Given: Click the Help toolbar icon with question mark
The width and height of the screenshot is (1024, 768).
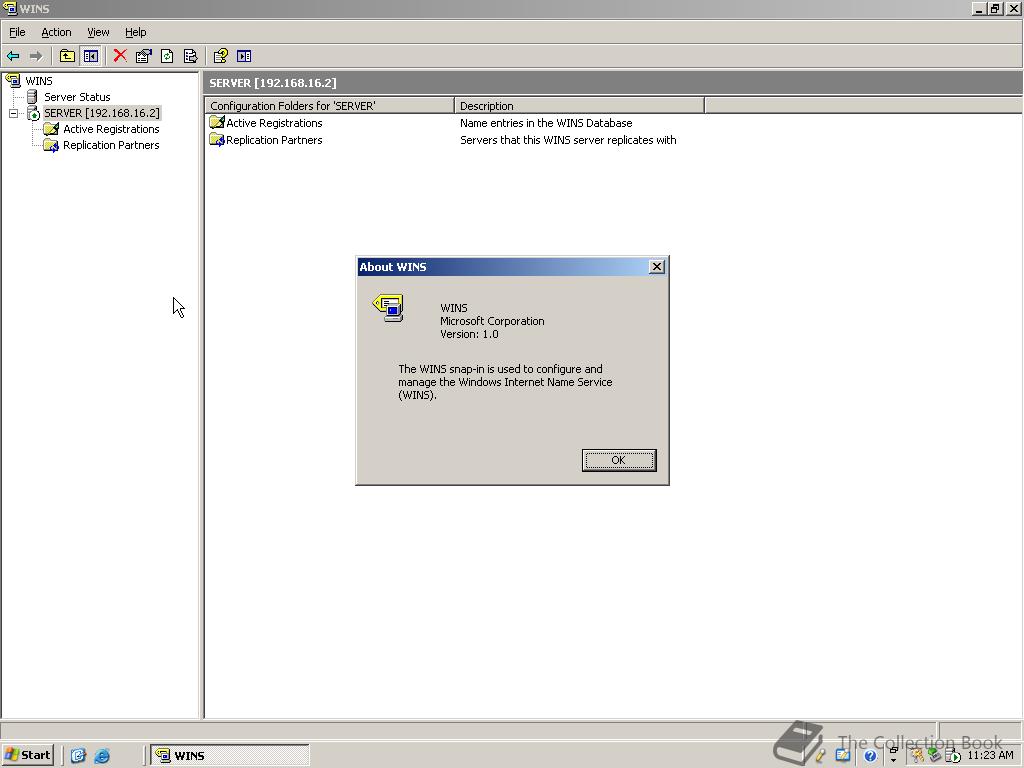Looking at the screenshot, I should (221, 56).
